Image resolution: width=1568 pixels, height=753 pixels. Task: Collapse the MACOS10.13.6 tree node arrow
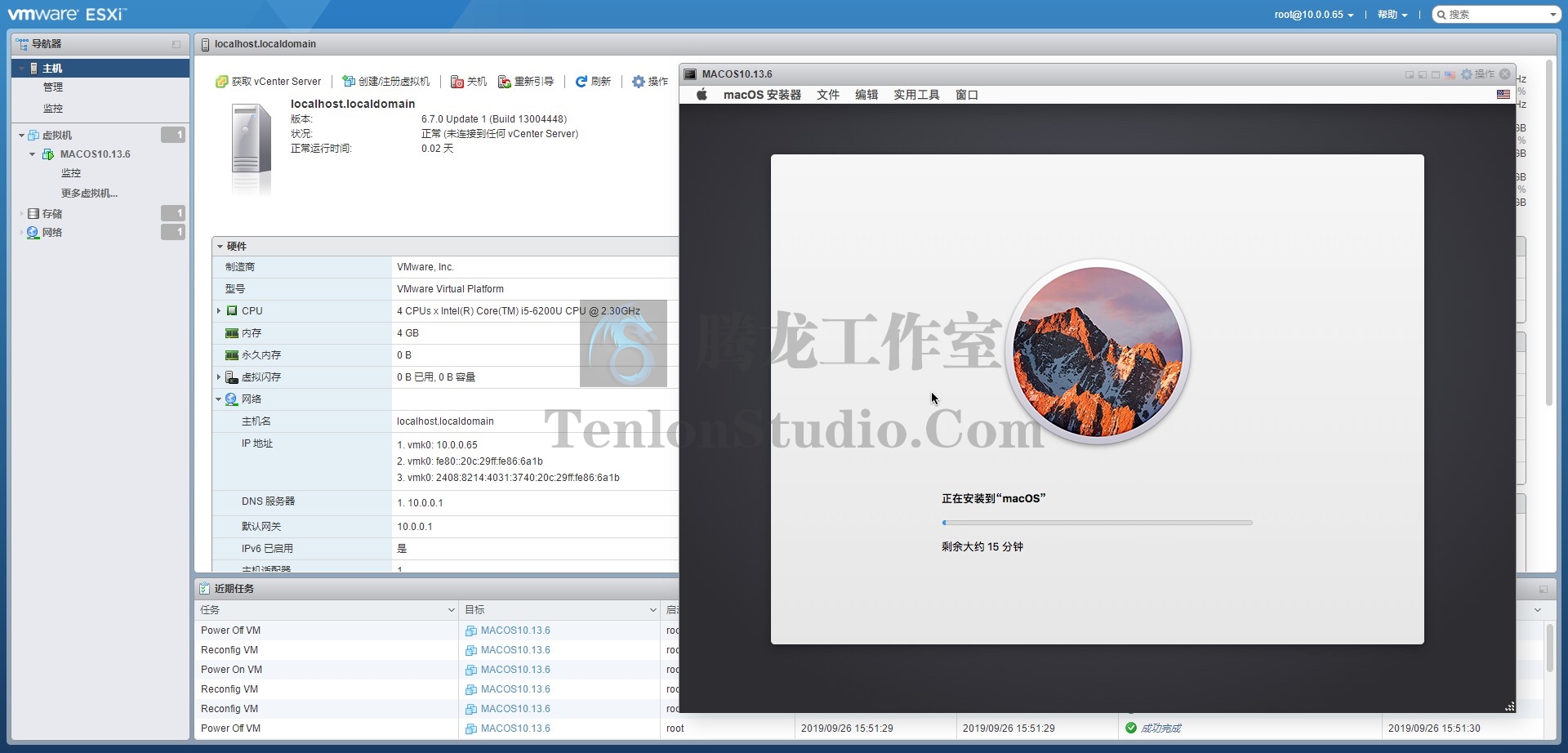(x=32, y=154)
